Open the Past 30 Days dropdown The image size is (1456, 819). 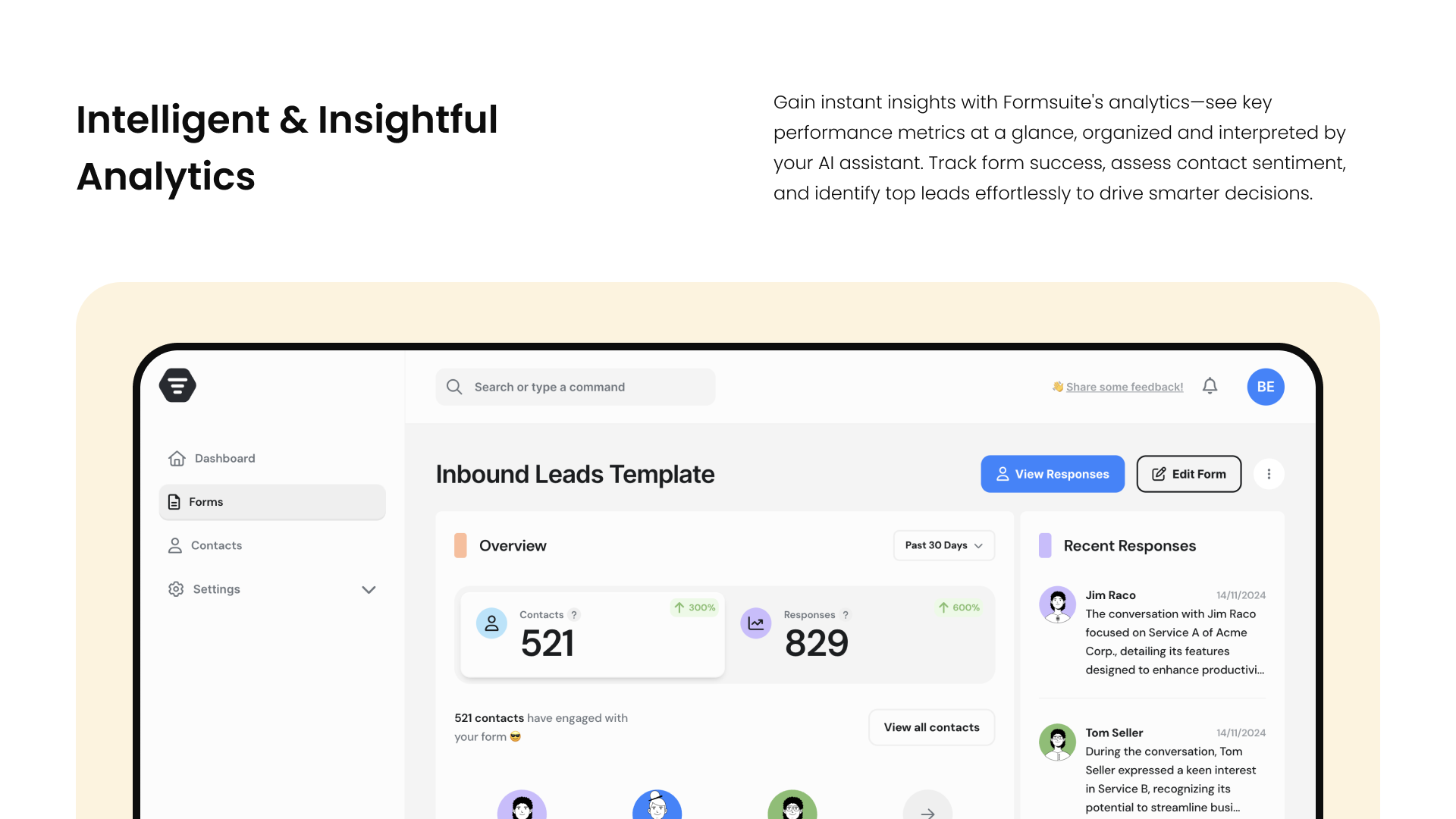(x=943, y=545)
